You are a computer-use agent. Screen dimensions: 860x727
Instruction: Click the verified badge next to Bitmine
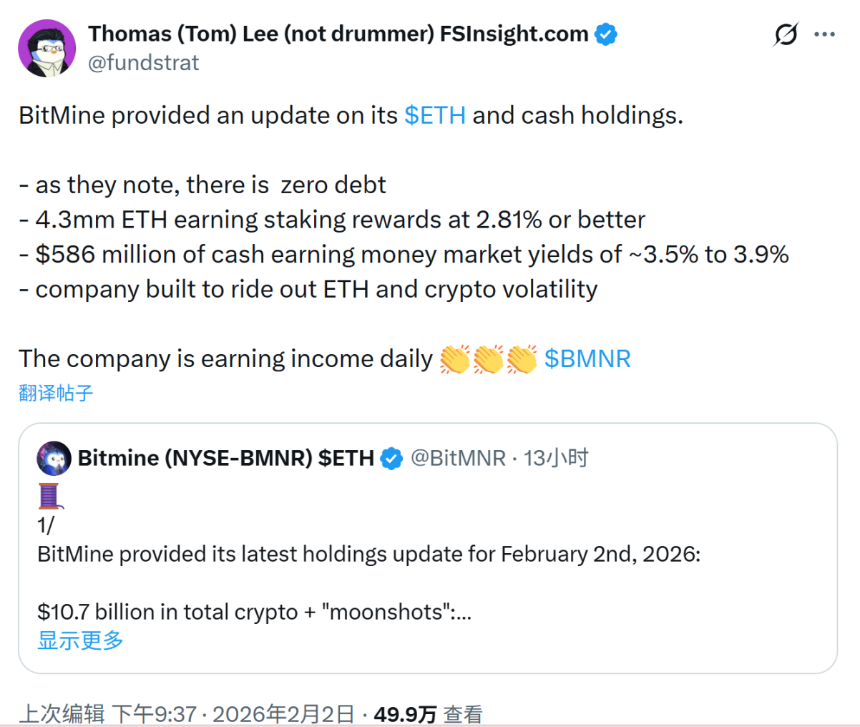(393, 459)
